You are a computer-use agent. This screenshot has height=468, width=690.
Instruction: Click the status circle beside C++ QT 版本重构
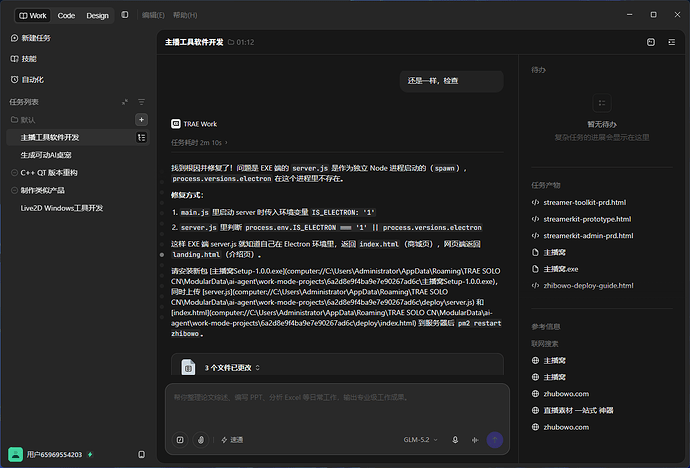click(x=14, y=173)
